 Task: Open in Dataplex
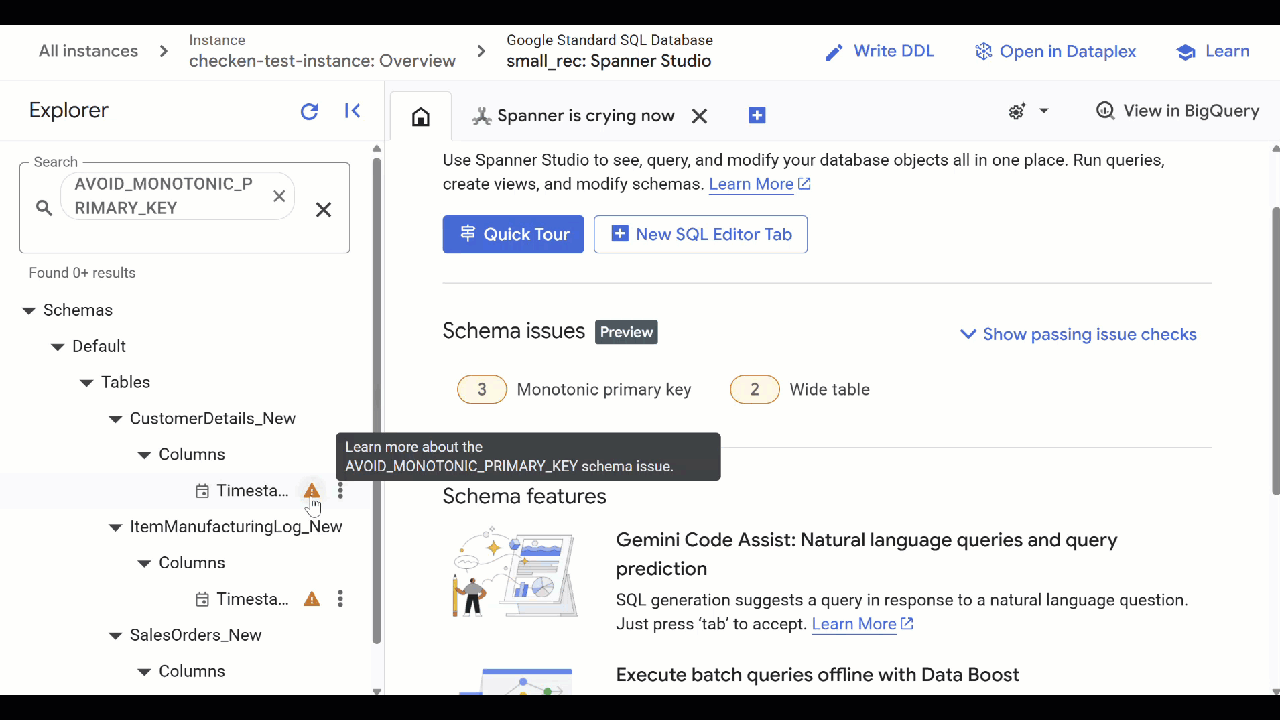point(1055,52)
